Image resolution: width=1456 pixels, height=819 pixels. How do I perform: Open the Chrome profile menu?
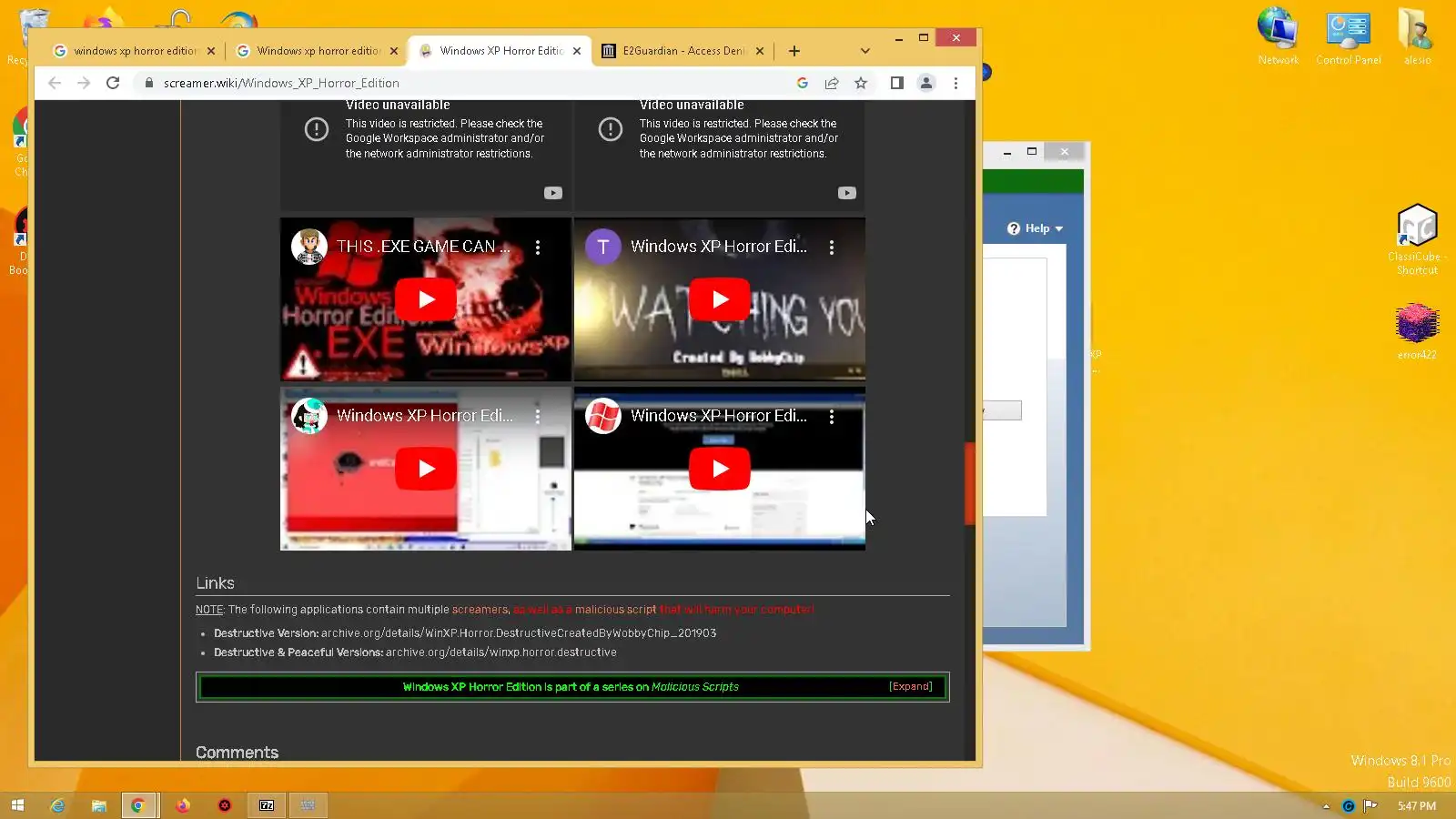[926, 83]
